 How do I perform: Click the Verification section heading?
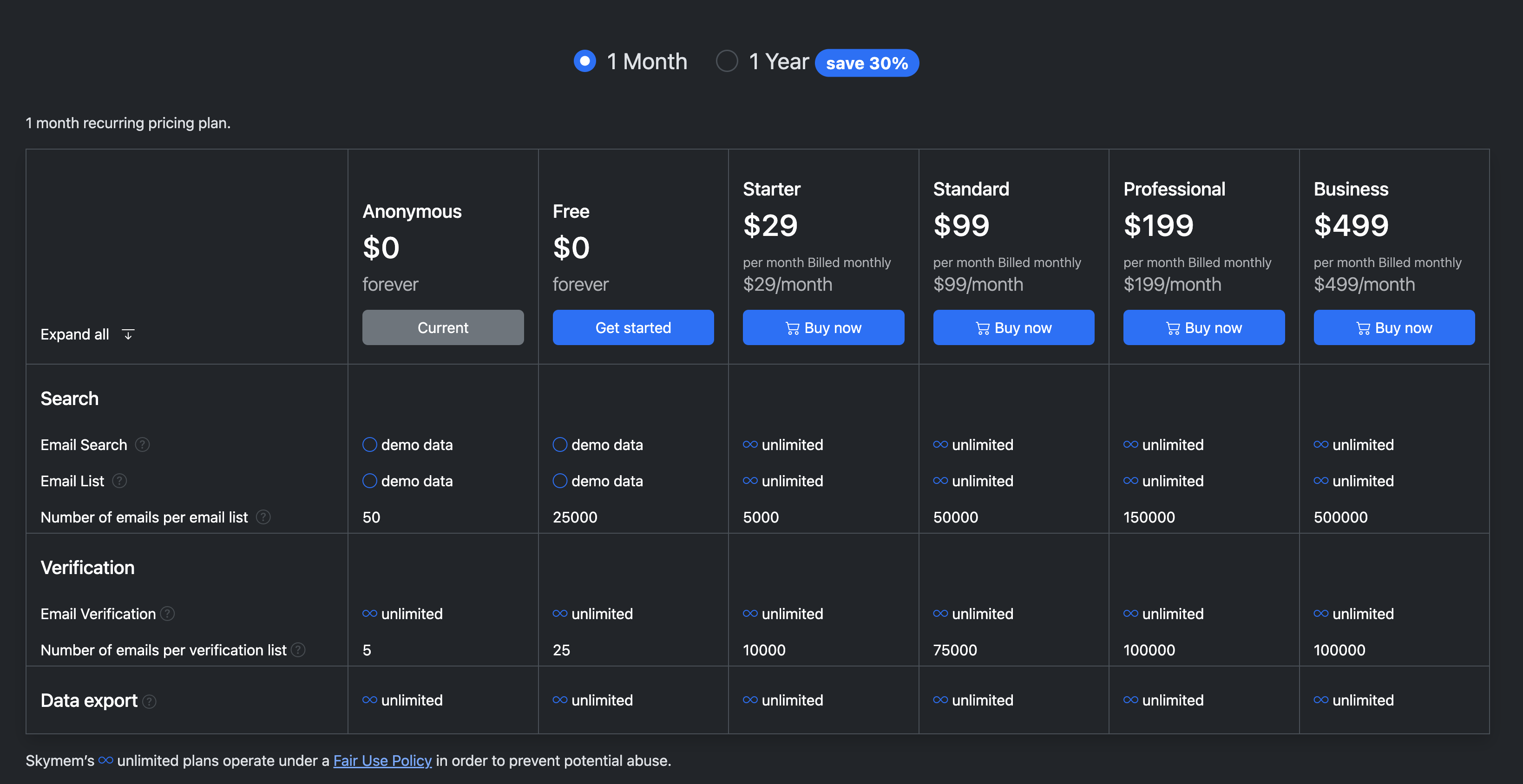coord(87,567)
